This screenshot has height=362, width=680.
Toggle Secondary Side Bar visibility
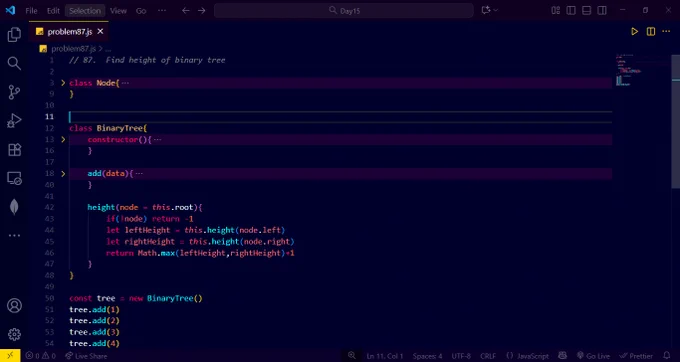tap(602, 10)
